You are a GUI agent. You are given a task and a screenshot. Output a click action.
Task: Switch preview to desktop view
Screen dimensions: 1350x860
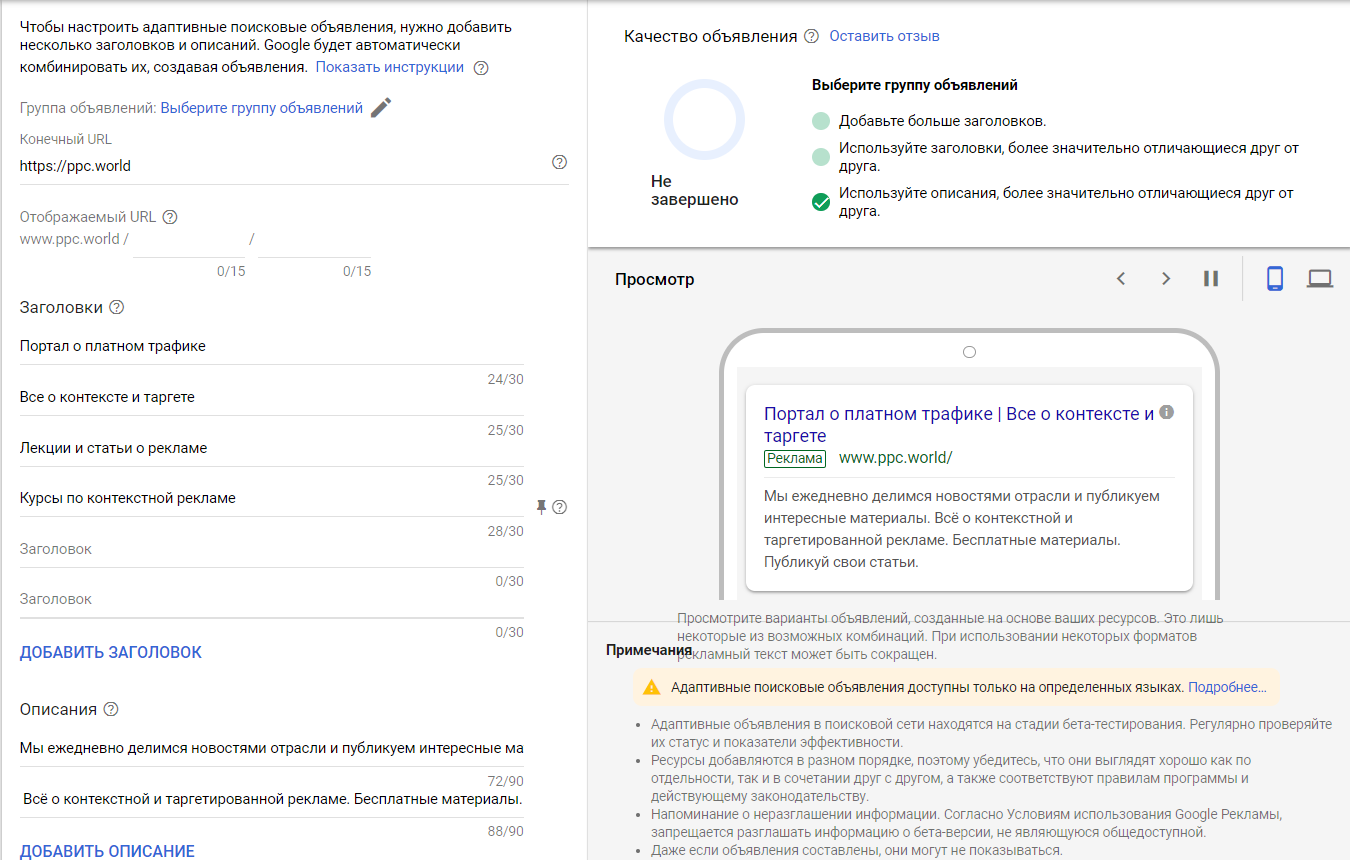[1320, 279]
